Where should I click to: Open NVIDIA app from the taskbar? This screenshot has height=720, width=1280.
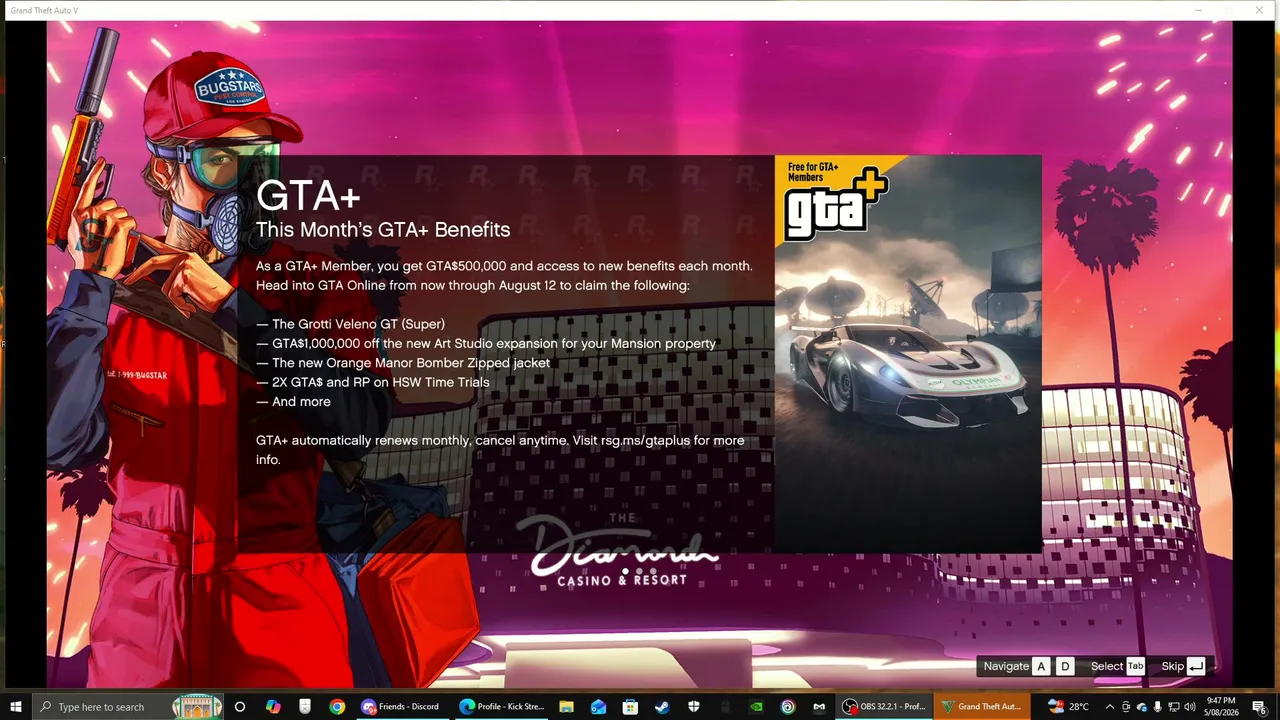click(x=757, y=707)
